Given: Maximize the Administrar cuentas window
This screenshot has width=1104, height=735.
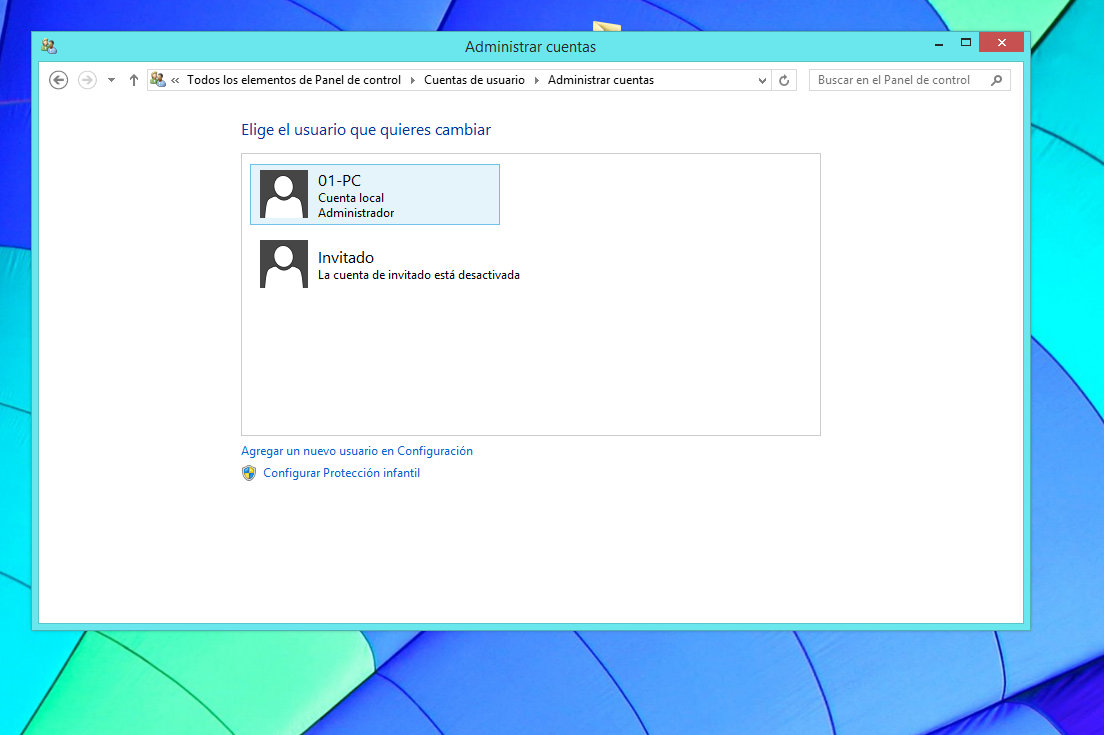Looking at the screenshot, I should (966, 43).
